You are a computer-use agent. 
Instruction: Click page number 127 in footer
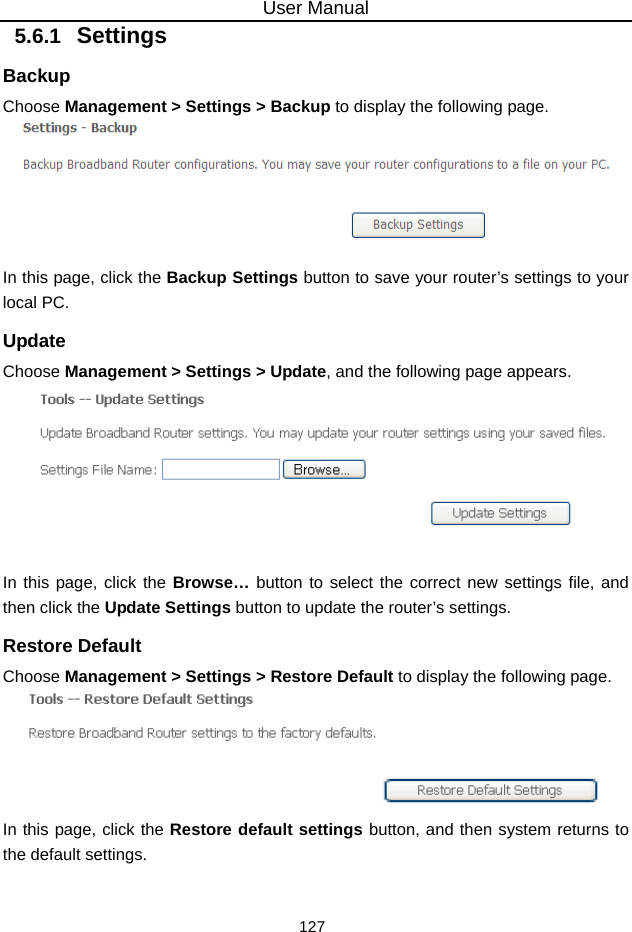point(312,925)
